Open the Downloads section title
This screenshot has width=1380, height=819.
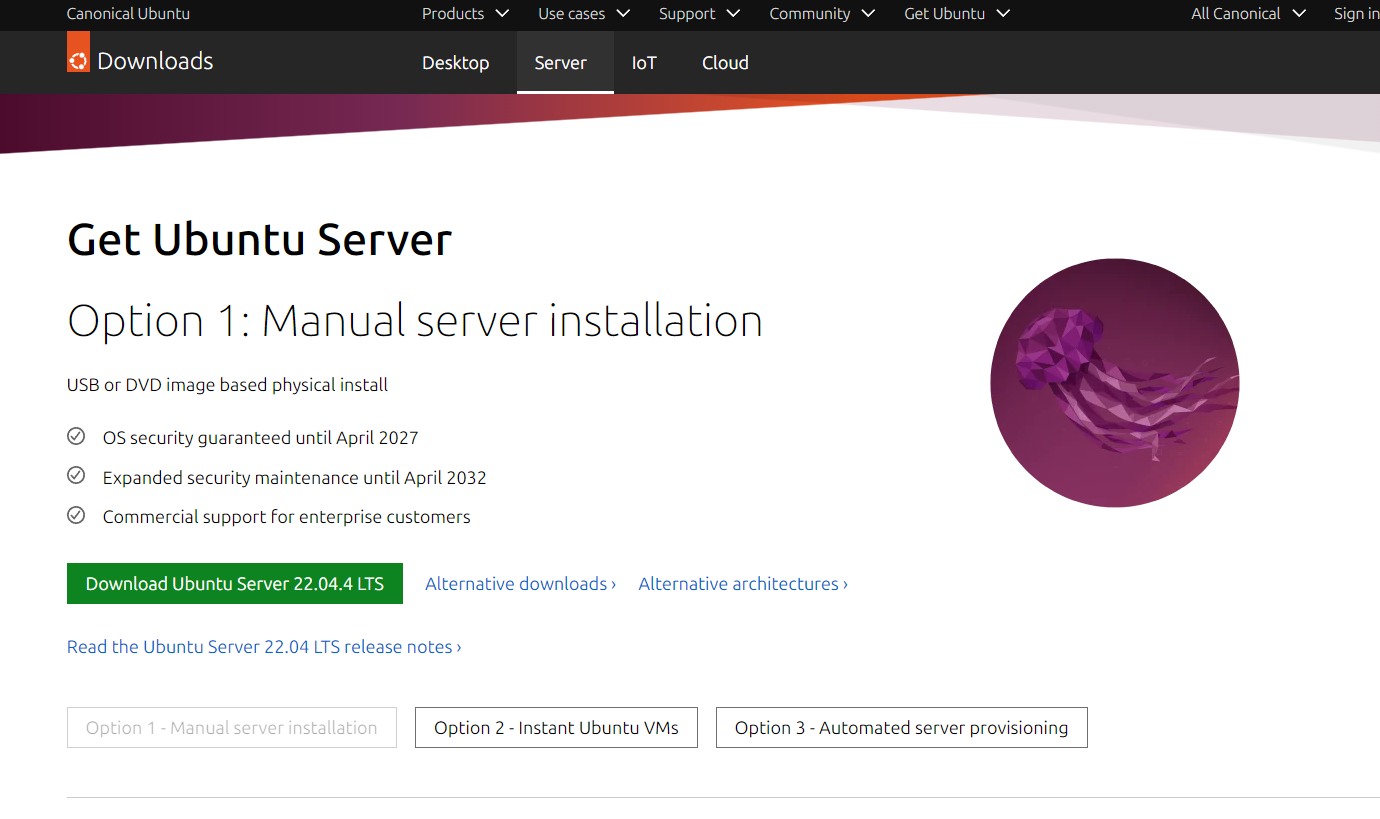pos(155,61)
